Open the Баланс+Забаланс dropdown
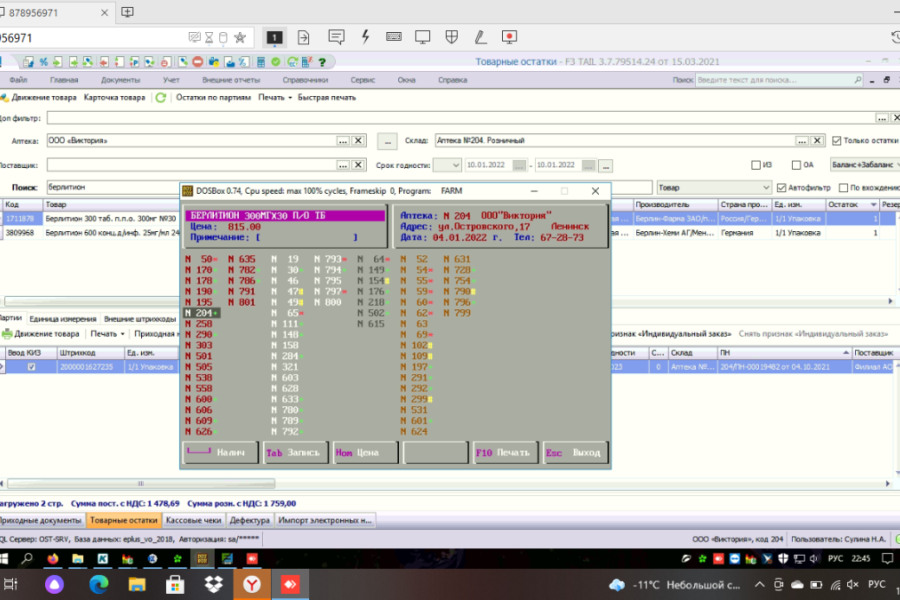The width and height of the screenshot is (900, 600). pyautogui.click(x=866, y=165)
